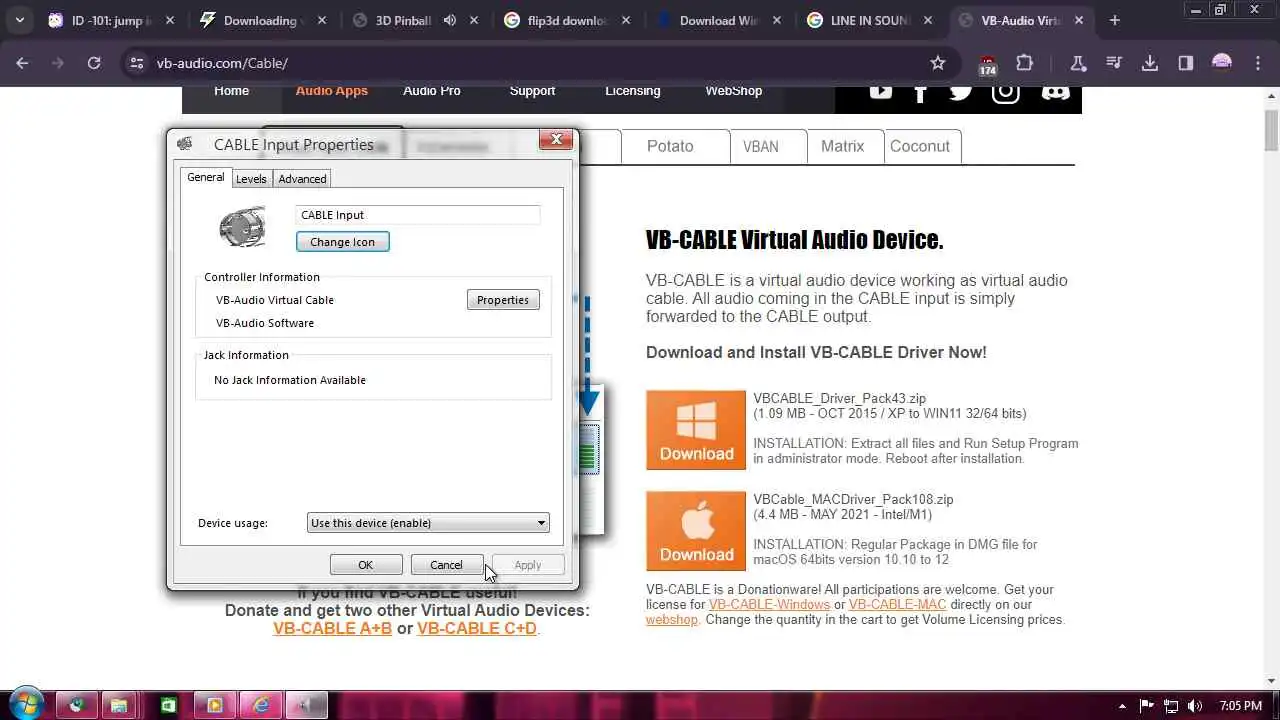1280x720 pixels.
Task: Open the Support menu item
Action: tap(532, 91)
